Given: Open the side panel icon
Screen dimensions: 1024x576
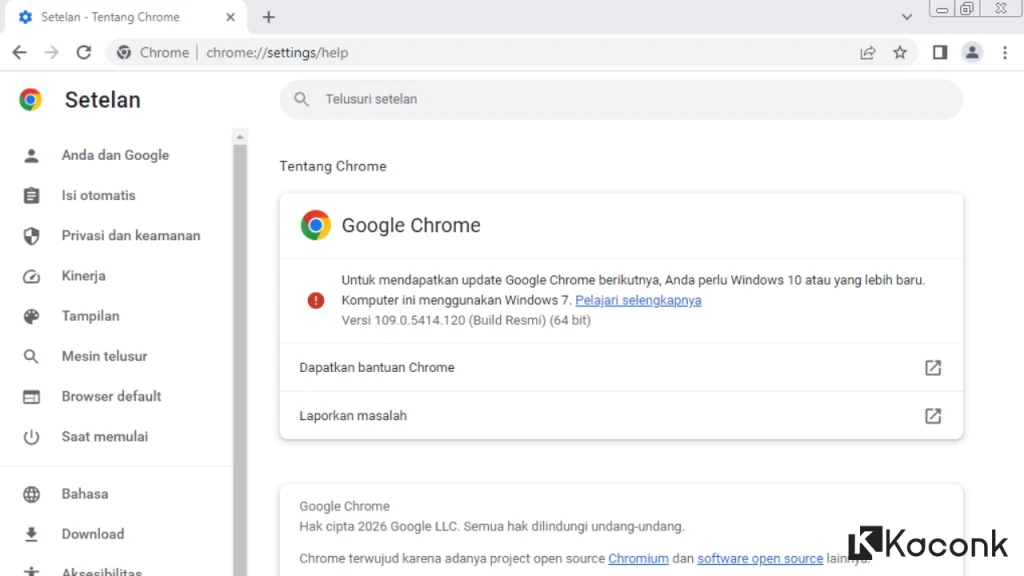Looking at the screenshot, I should 940,52.
